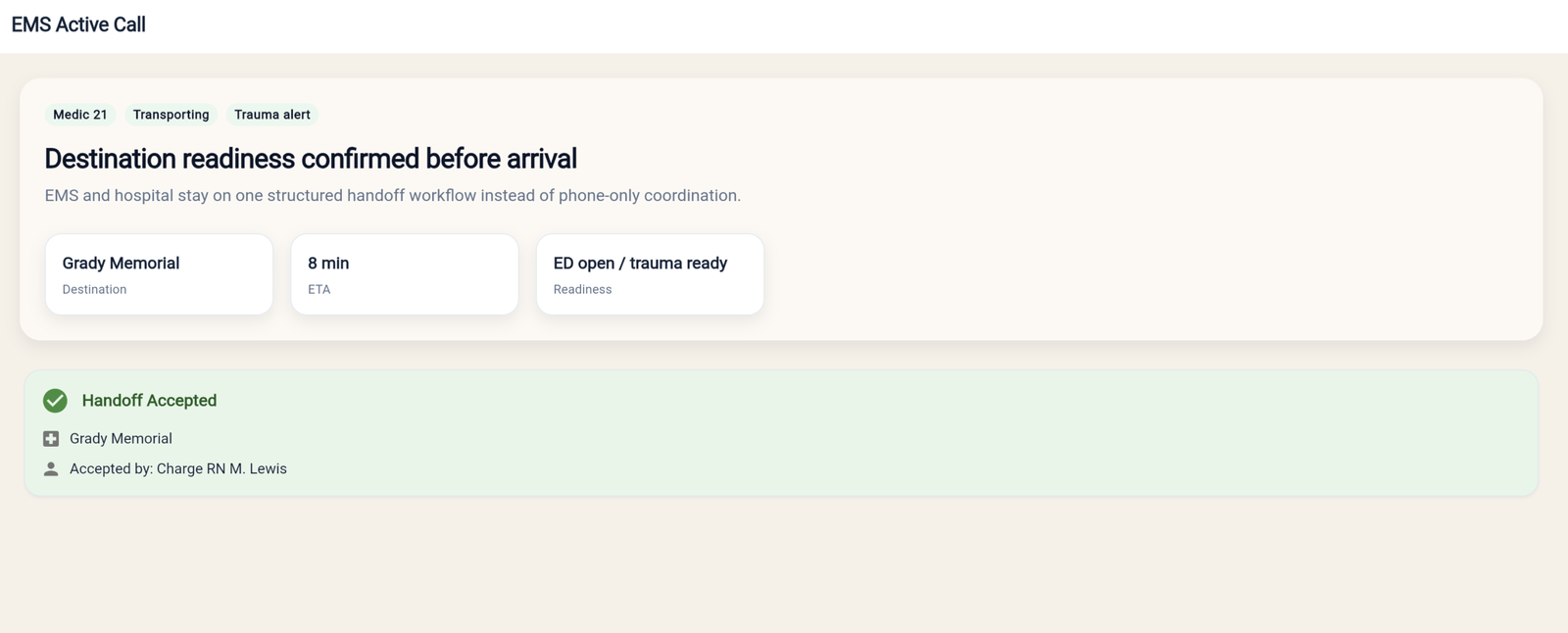Select the Destination readiness confirmed heading
The image size is (1568, 633).
click(x=311, y=158)
